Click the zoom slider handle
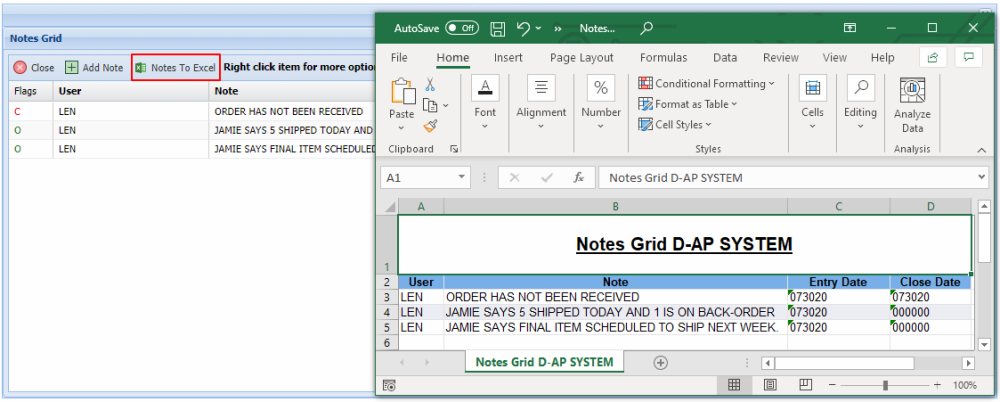The image size is (1000, 402). [x=885, y=385]
